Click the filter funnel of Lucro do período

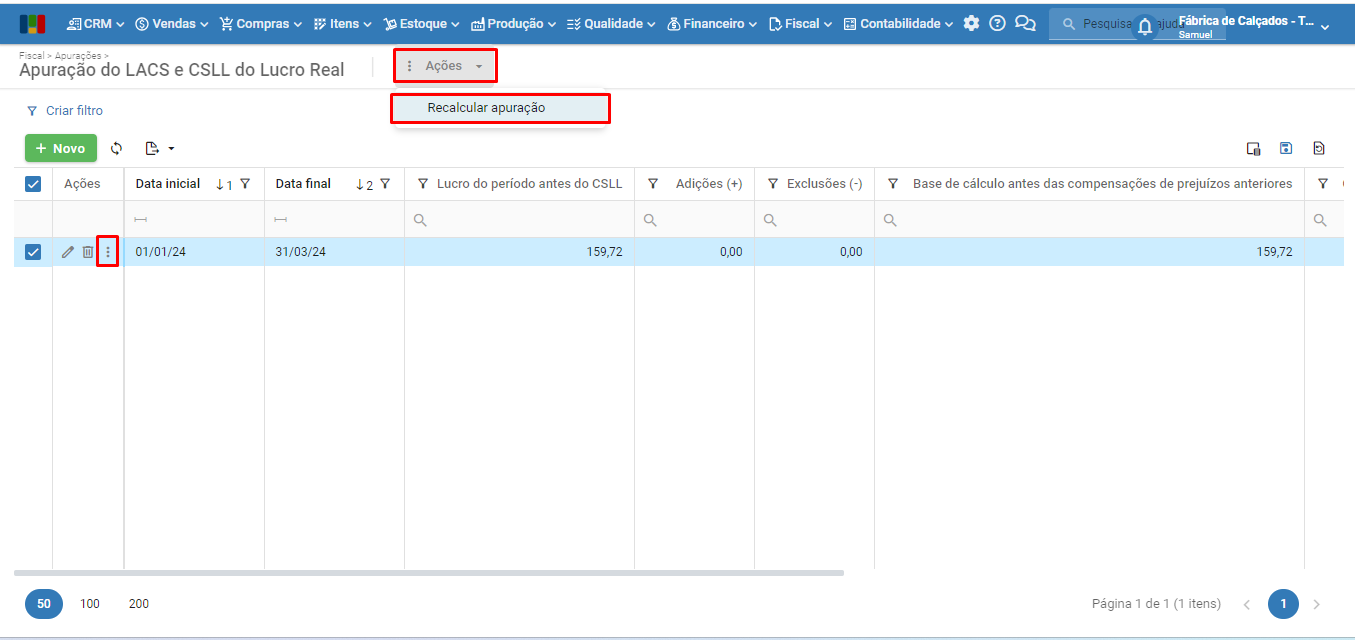423,184
